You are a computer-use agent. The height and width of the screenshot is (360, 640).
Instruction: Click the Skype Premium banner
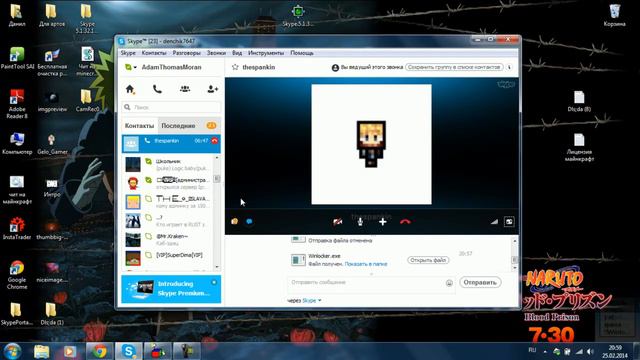(171, 289)
